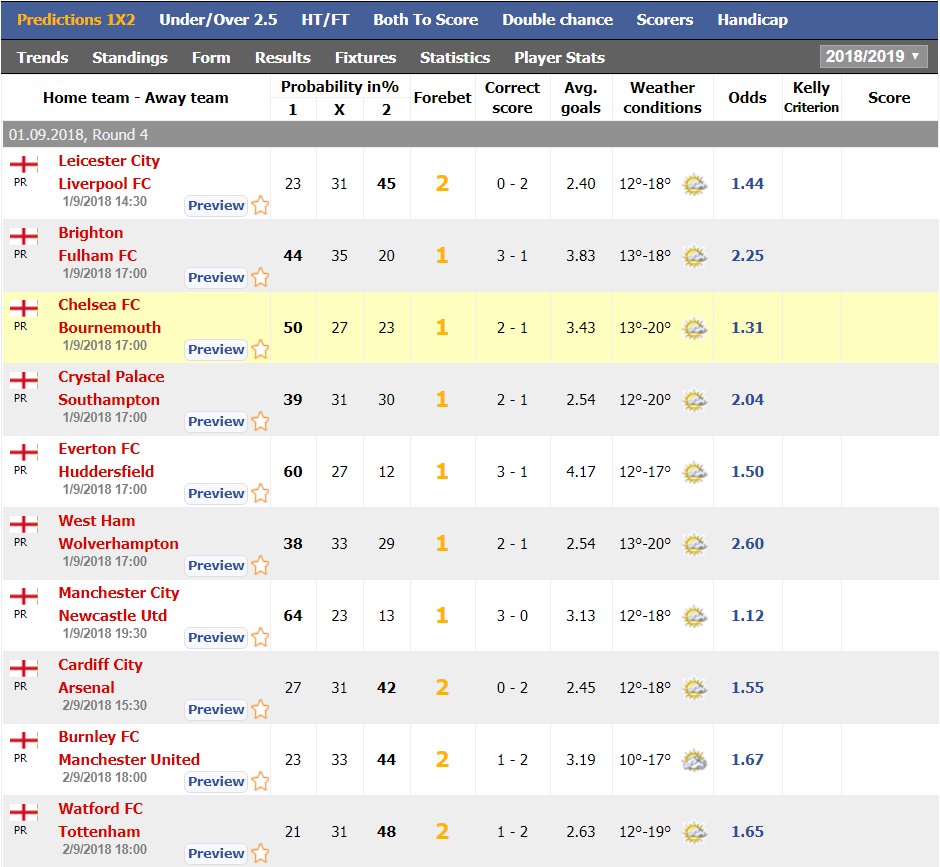Click the Kelly Criterion column header
Viewport: 940px width, 867px height.
(x=812, y=97)
